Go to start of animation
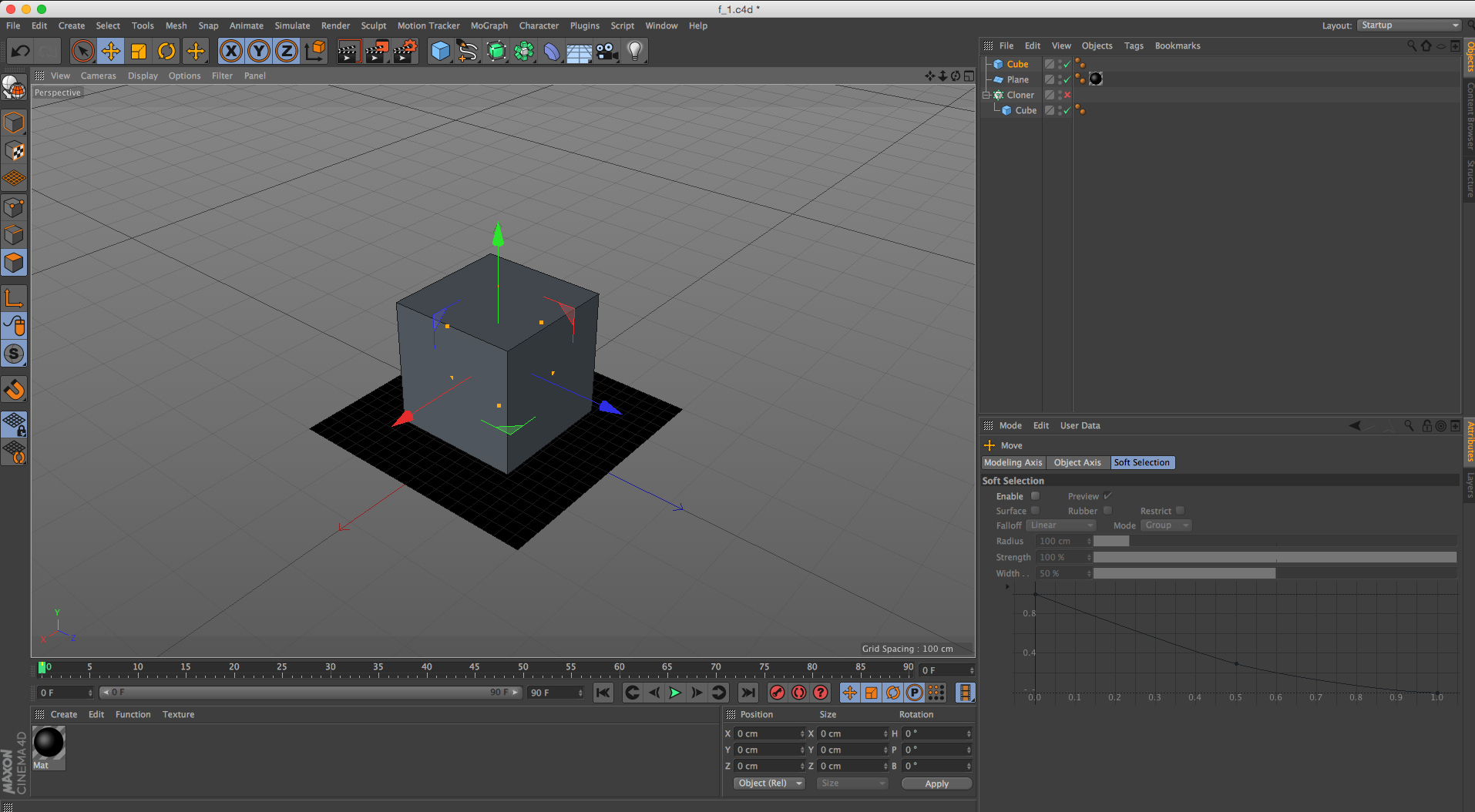Image resolution: width=1475 pixels, height=812 pixels. [x=603, y=693]
